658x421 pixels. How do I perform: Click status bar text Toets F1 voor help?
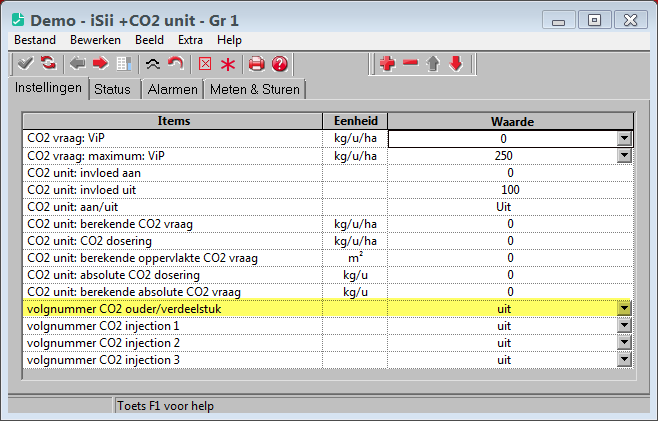[165, 406]
